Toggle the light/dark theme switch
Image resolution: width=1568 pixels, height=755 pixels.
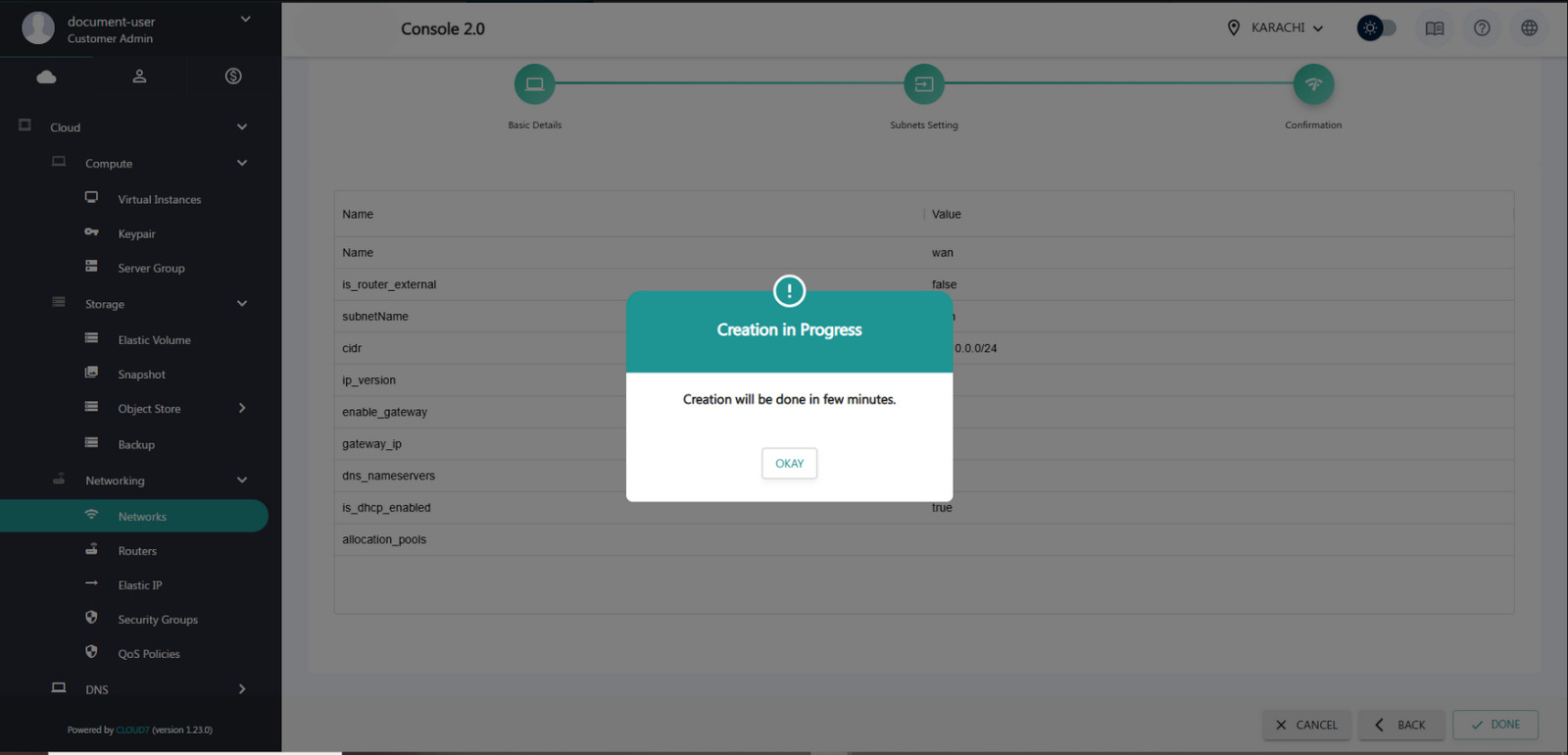(x=1376, y=28)
